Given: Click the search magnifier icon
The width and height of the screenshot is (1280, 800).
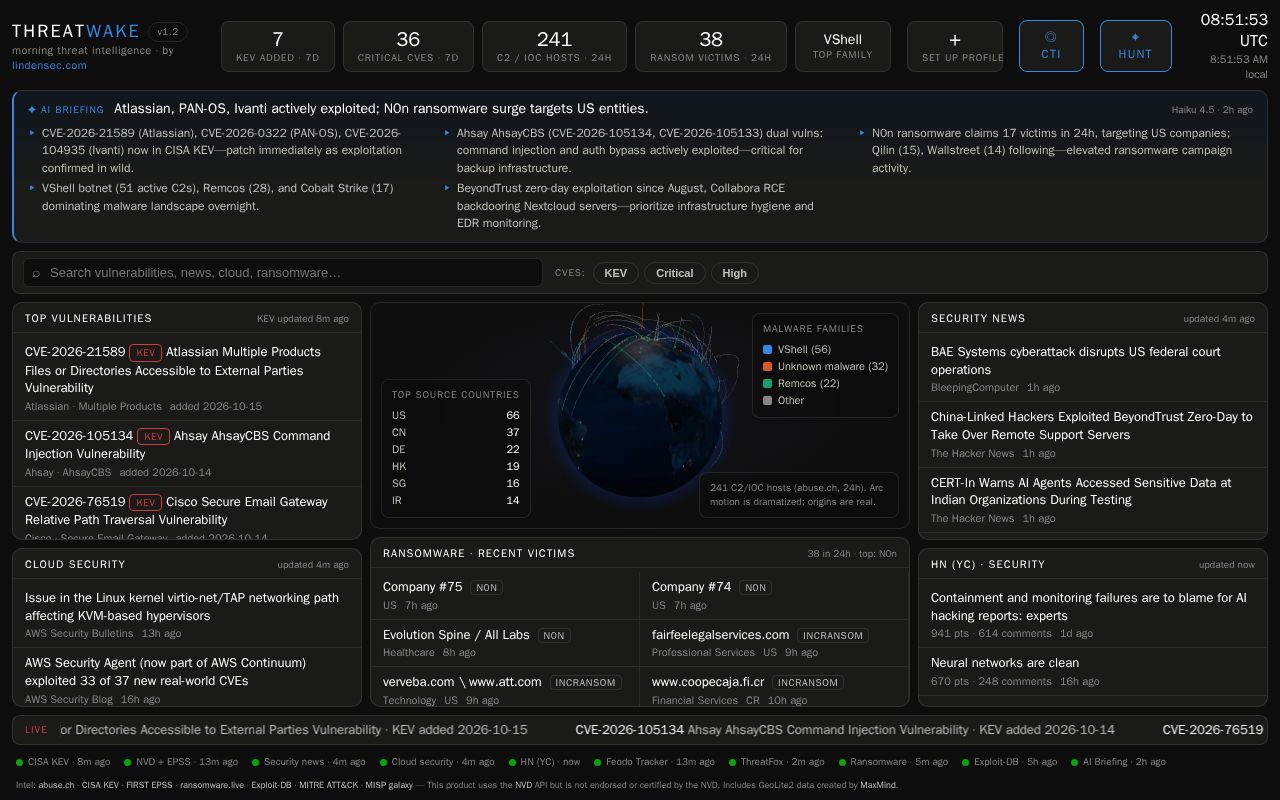Looking at the screenshot, I should click(x=36, y=273).
